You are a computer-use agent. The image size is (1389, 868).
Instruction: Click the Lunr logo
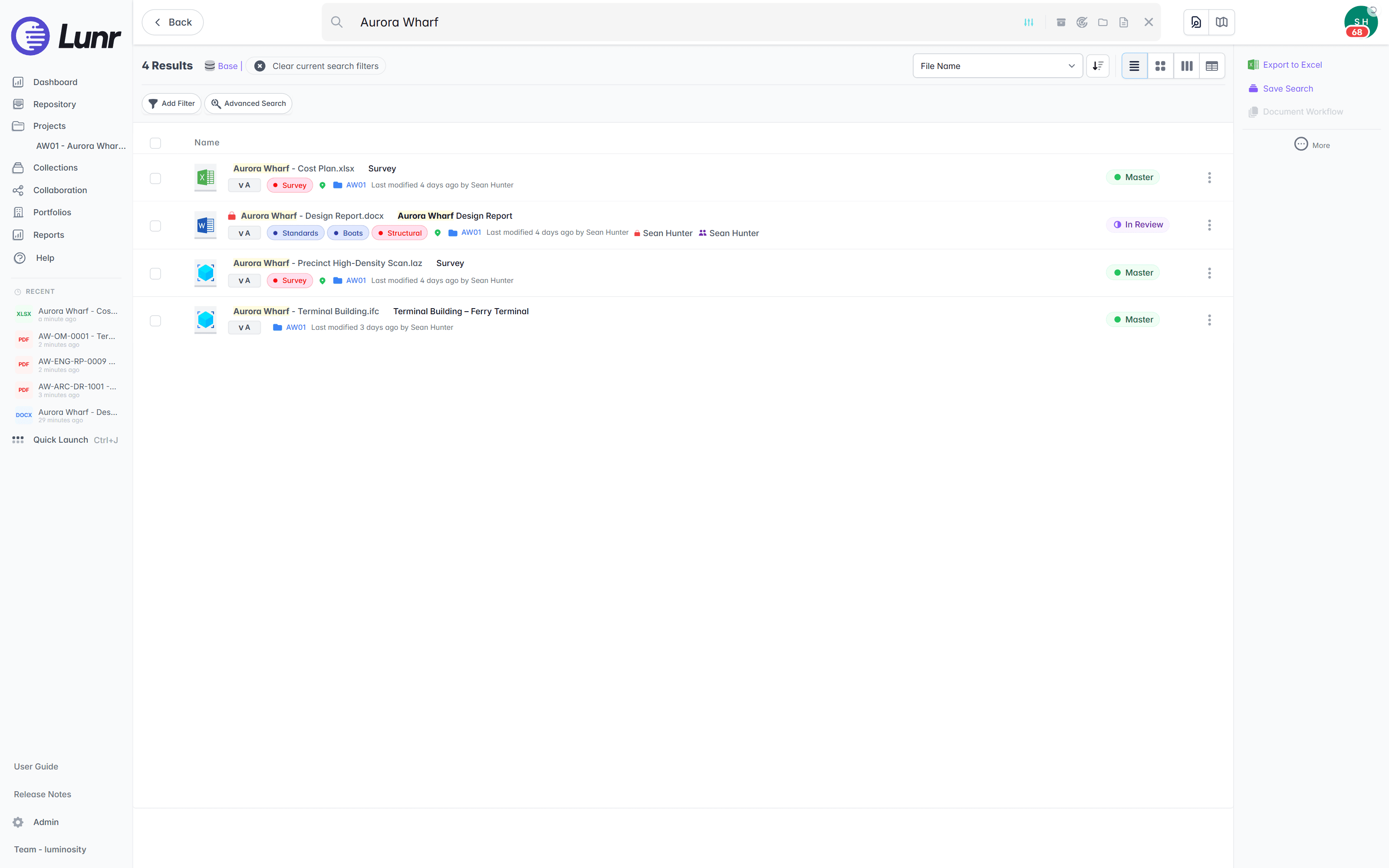(x=66, y=36)
